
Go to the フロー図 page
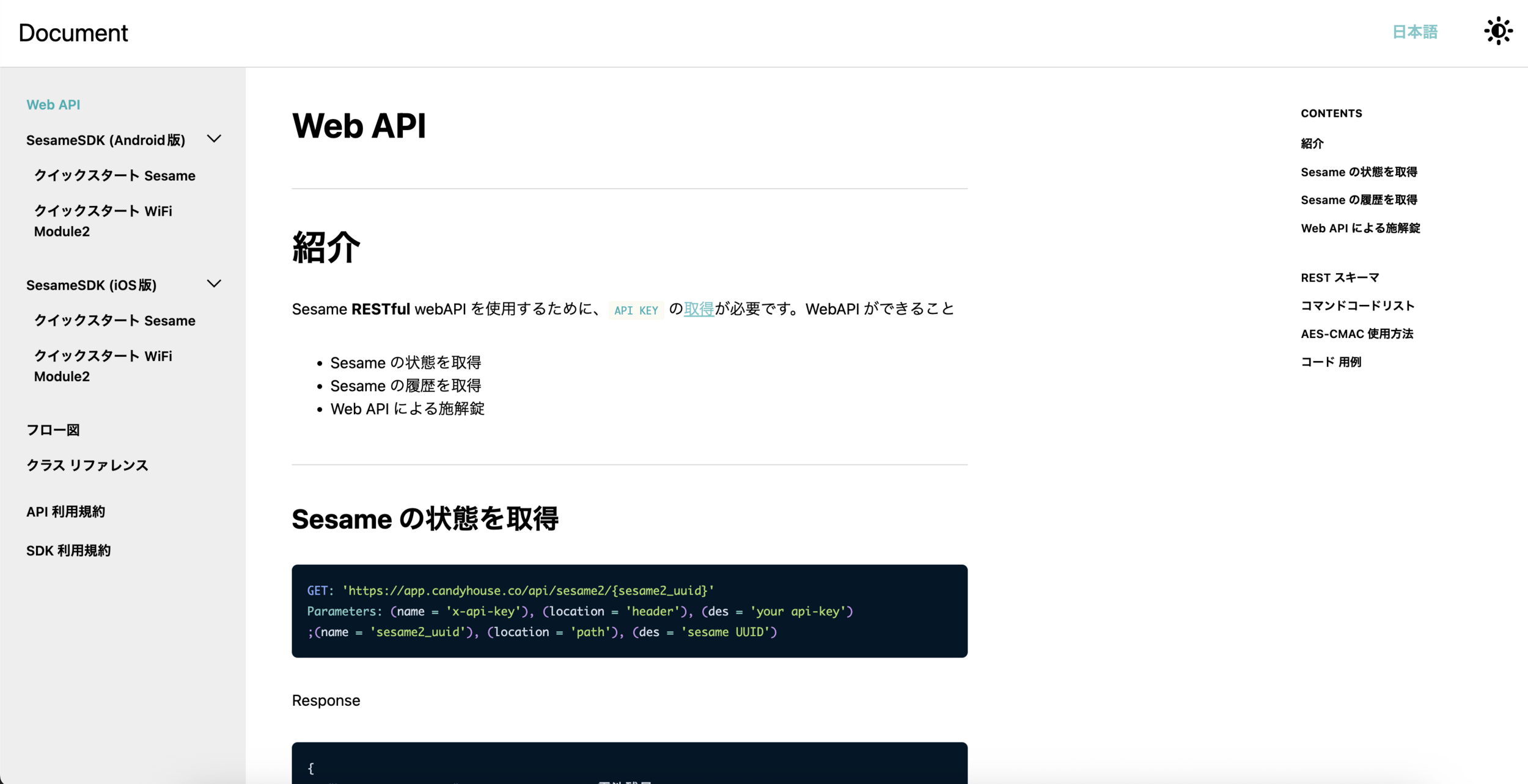pos(53,430)
